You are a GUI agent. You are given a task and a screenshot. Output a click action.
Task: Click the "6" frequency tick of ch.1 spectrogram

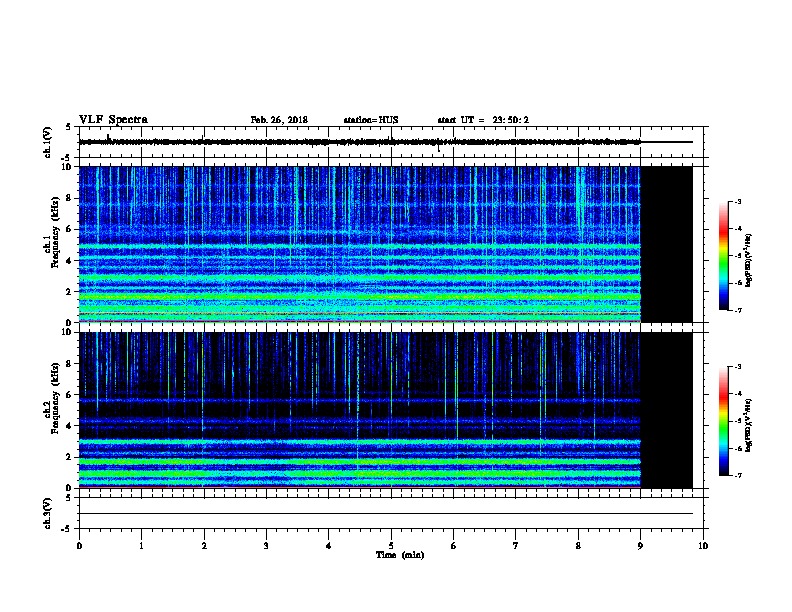70,230
